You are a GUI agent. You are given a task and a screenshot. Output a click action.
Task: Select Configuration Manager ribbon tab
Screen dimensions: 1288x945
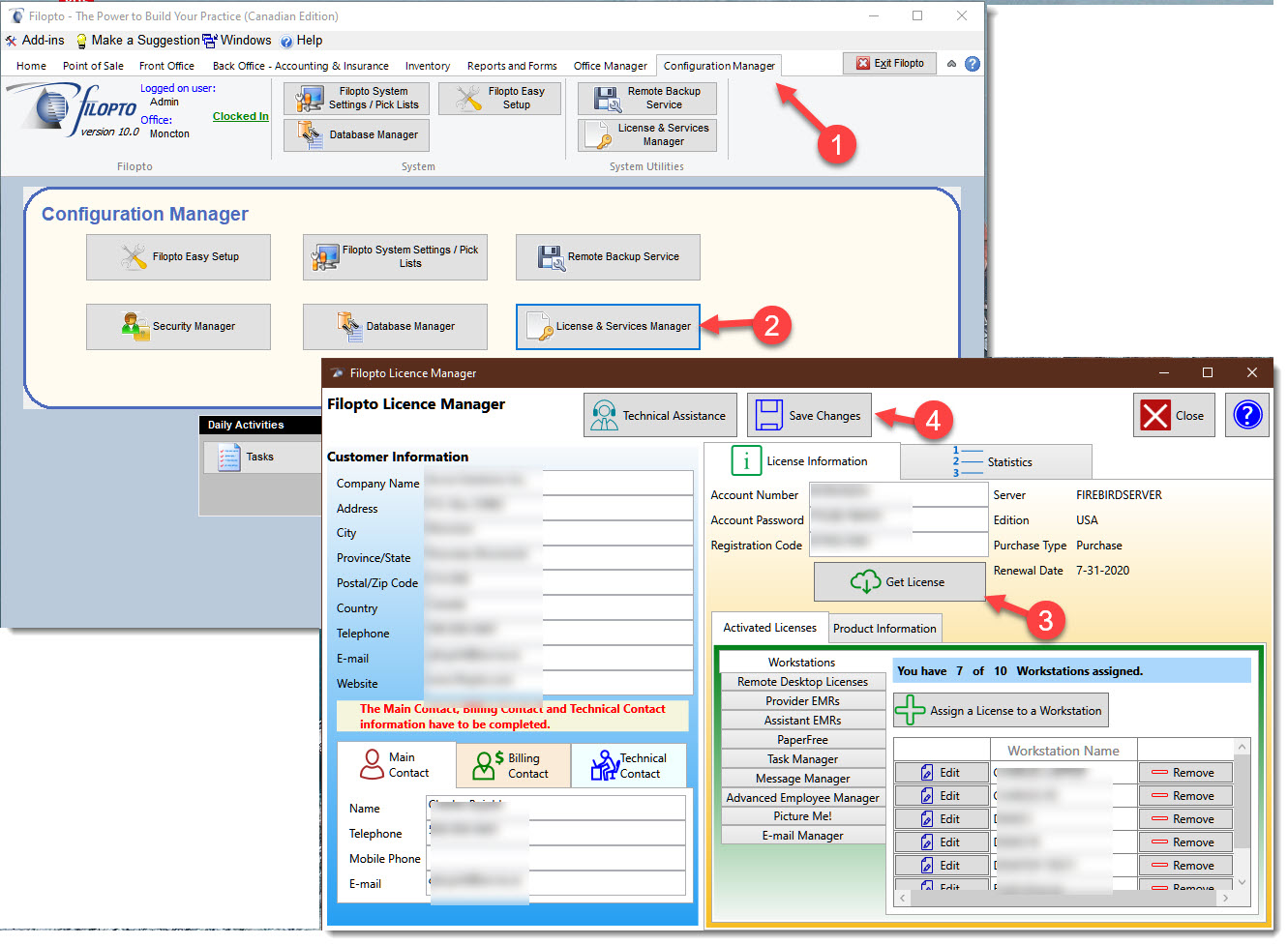[x=719, y=66]
